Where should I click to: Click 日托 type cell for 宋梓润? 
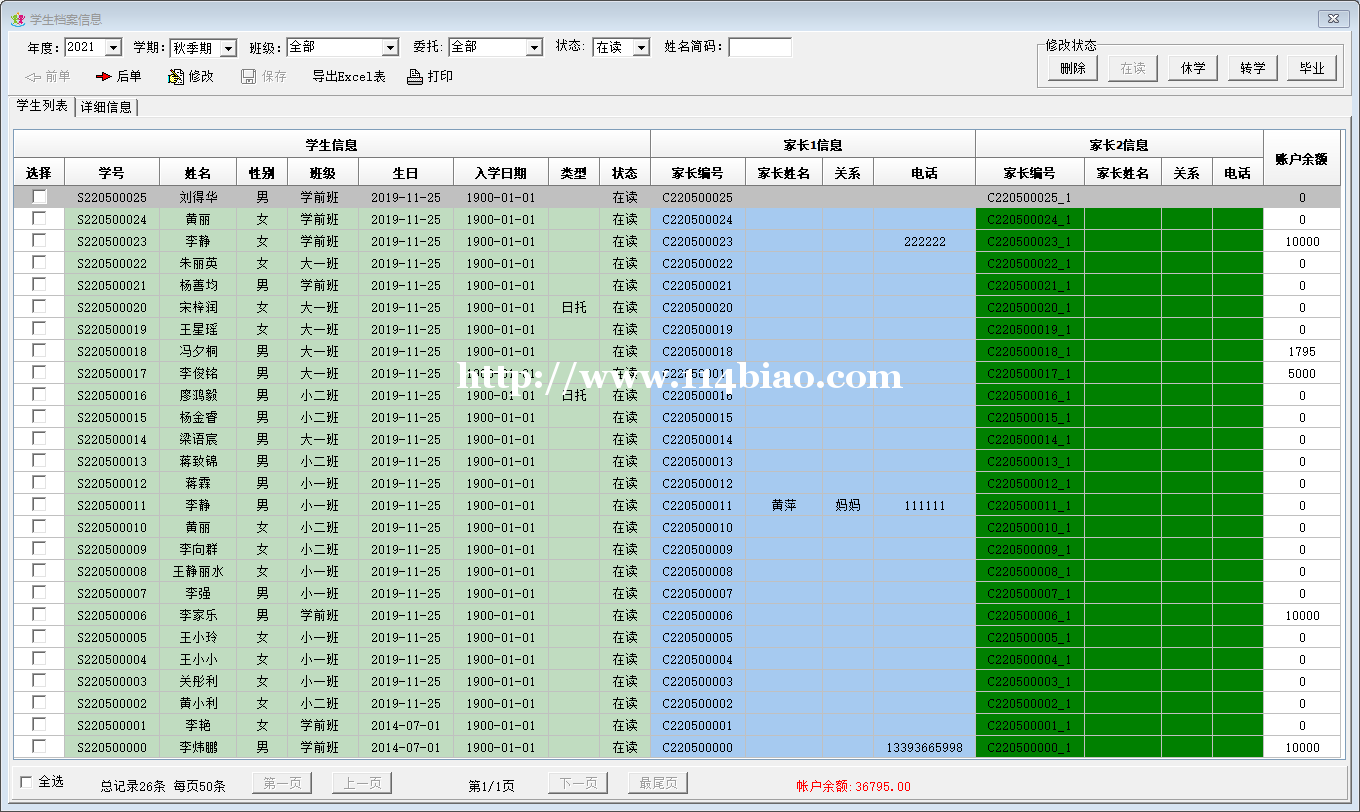(574, 307)
